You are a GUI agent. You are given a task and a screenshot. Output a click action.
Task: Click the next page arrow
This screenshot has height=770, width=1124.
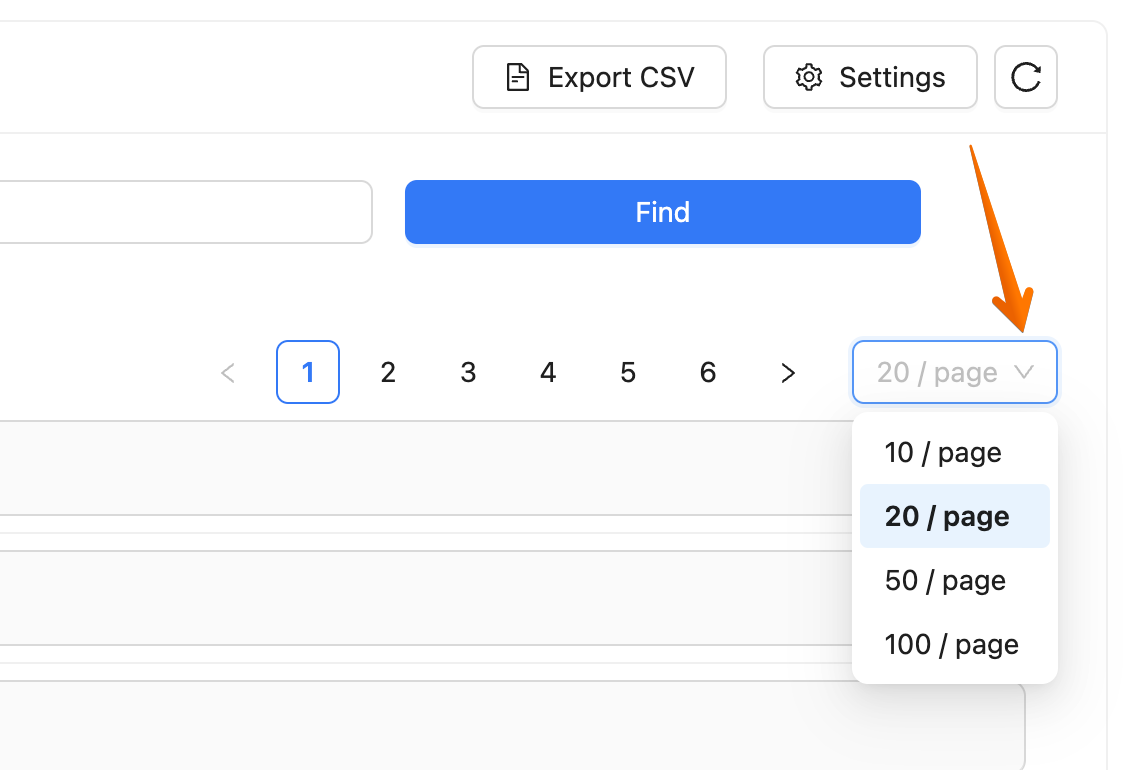click(788, 372)
